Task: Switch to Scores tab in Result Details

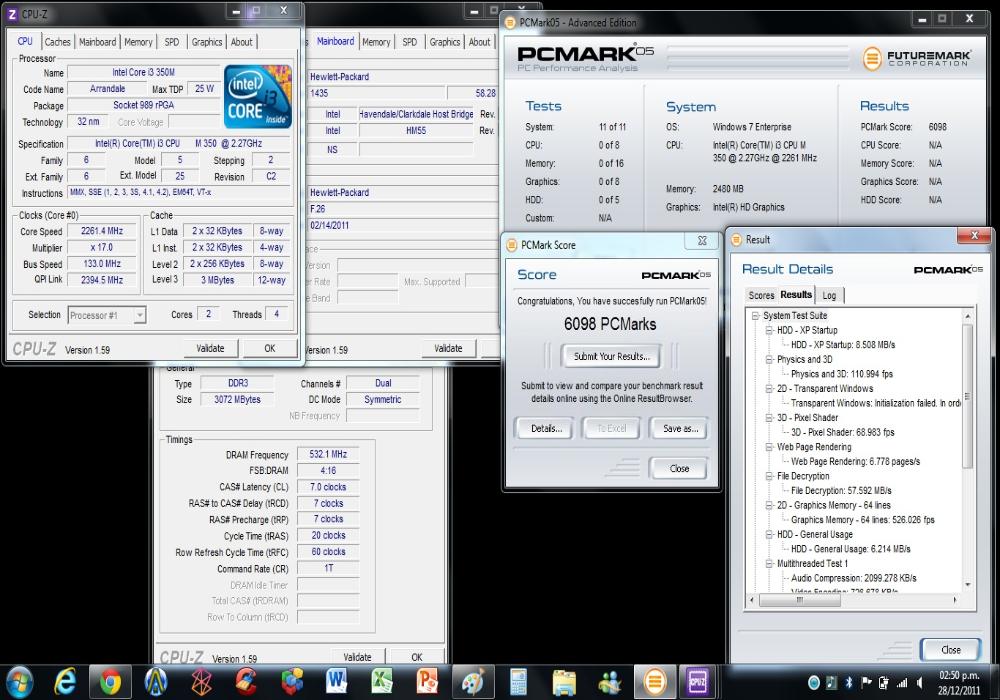Action: [x=761, y=295]
